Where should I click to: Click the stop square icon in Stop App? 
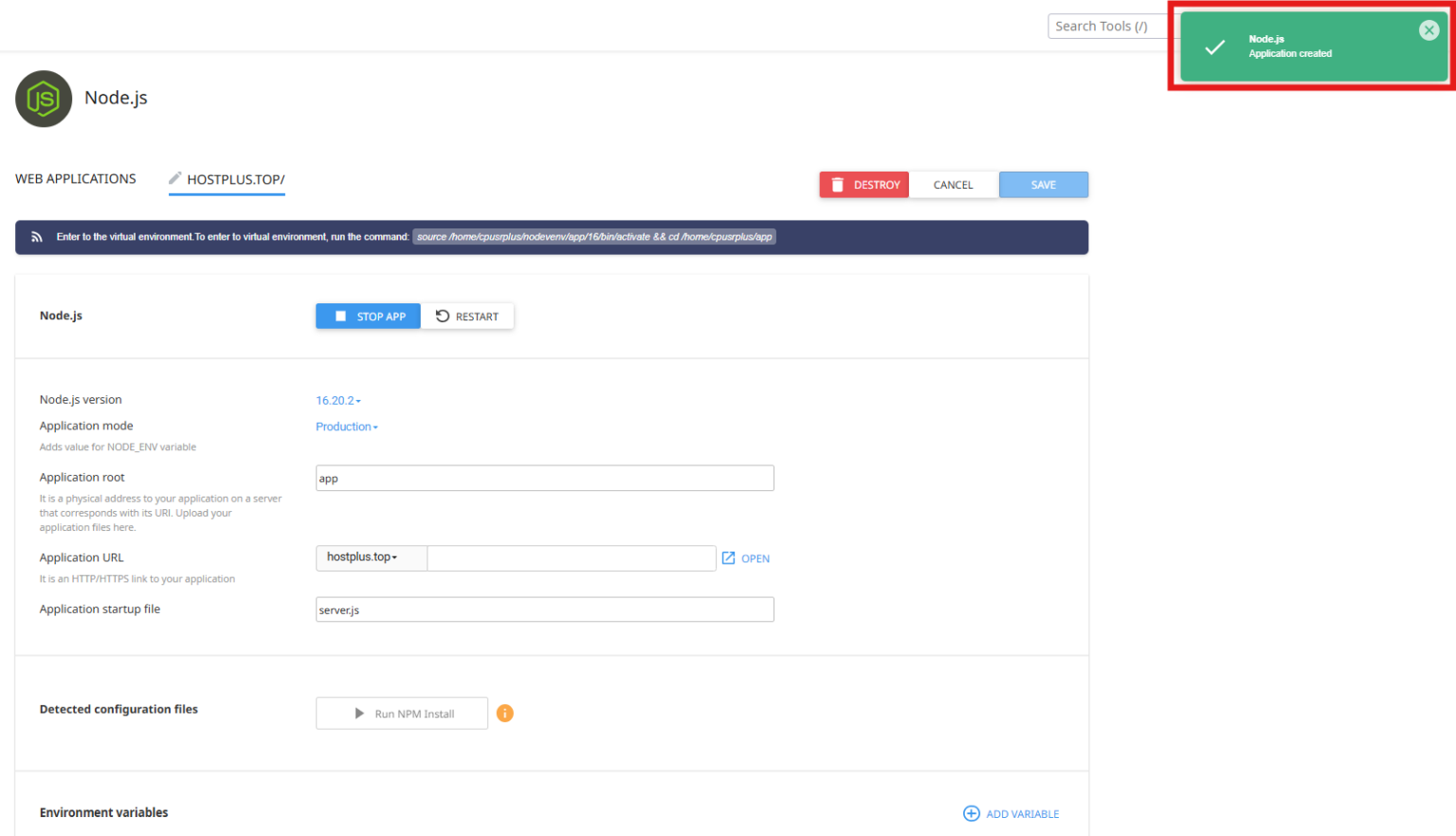coord(340,317)
